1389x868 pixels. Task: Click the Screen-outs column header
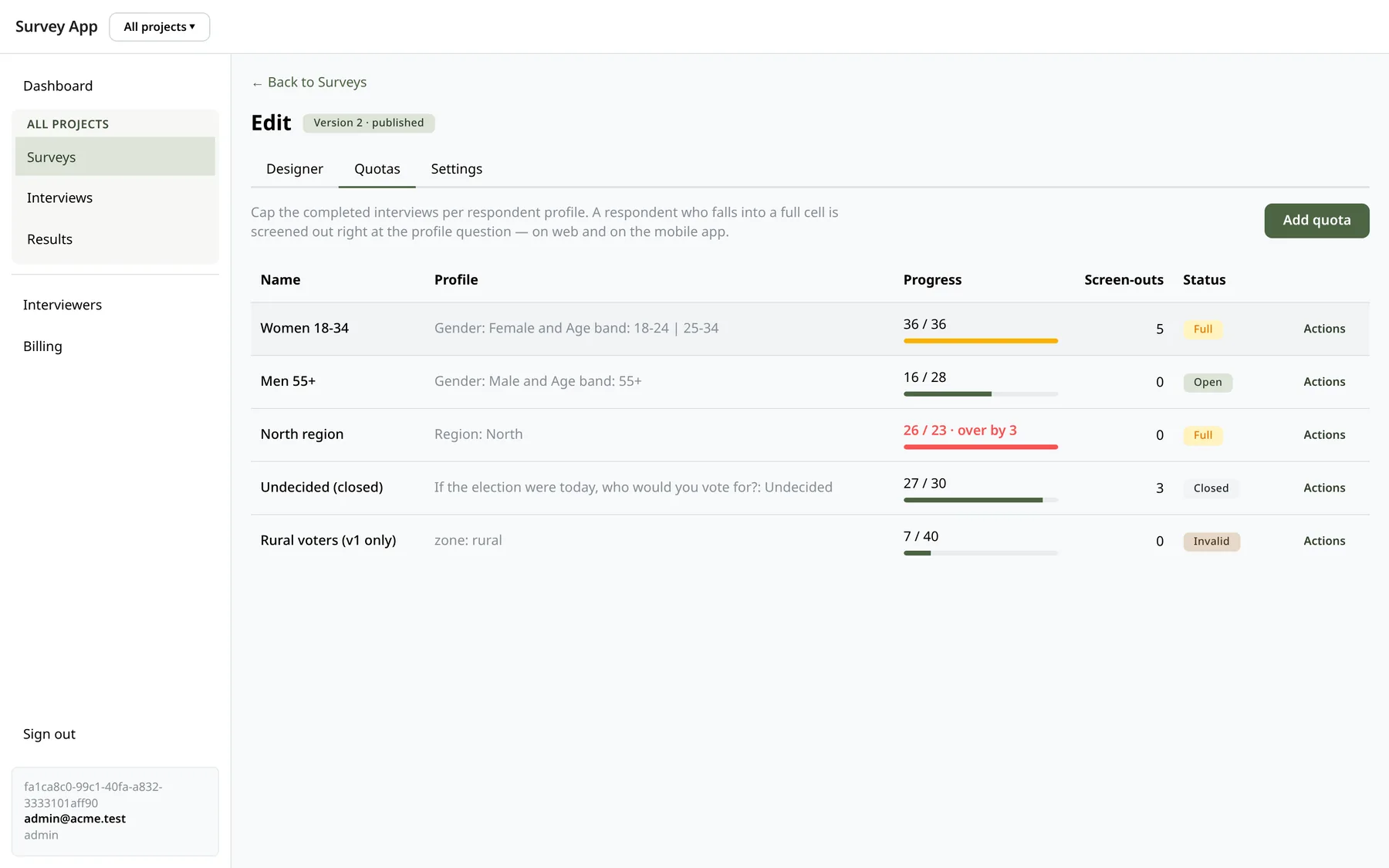[1124, 280]
